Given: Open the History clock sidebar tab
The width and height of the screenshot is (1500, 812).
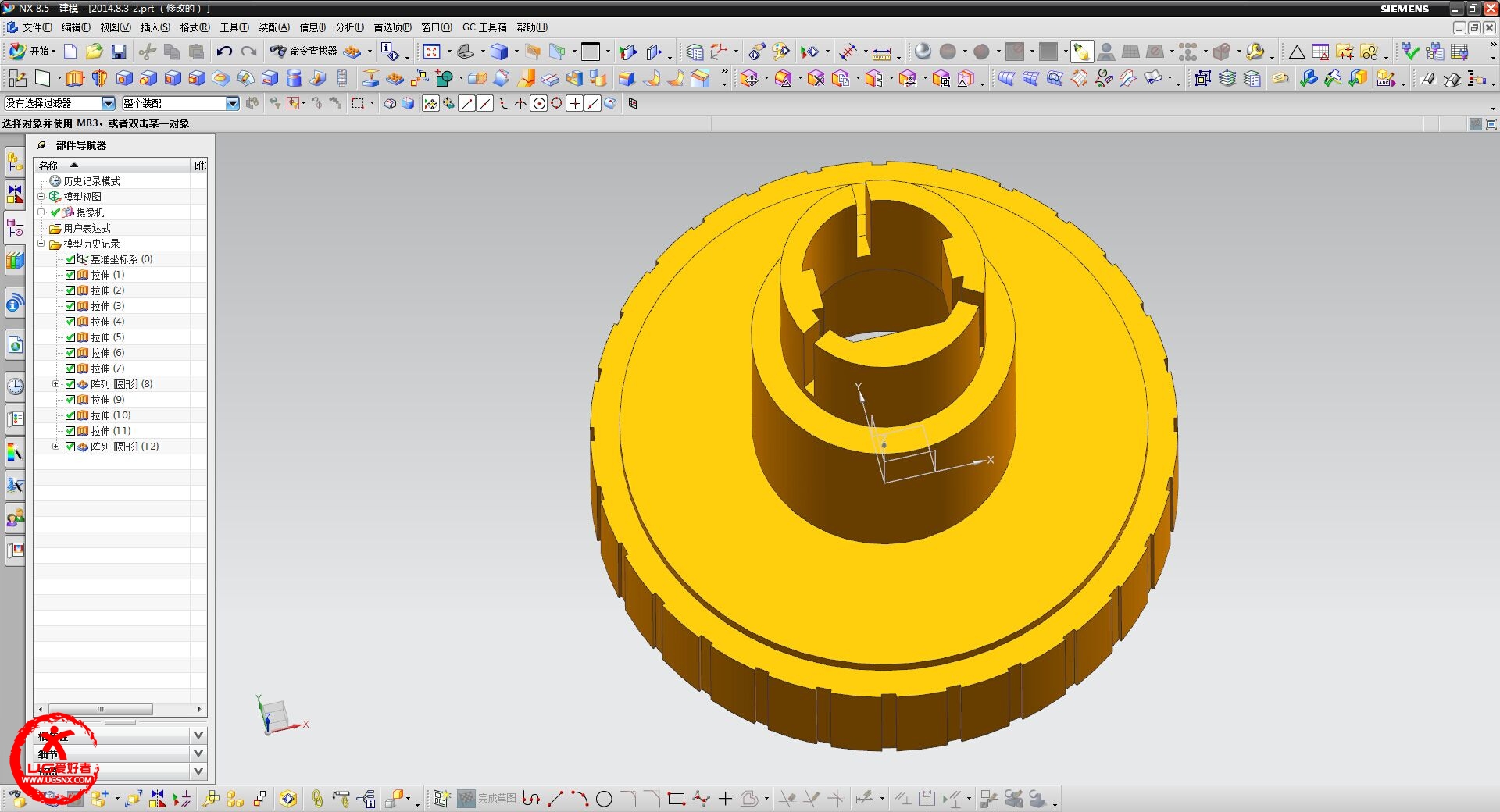Looking at the screenshot, I should (16, 386).
